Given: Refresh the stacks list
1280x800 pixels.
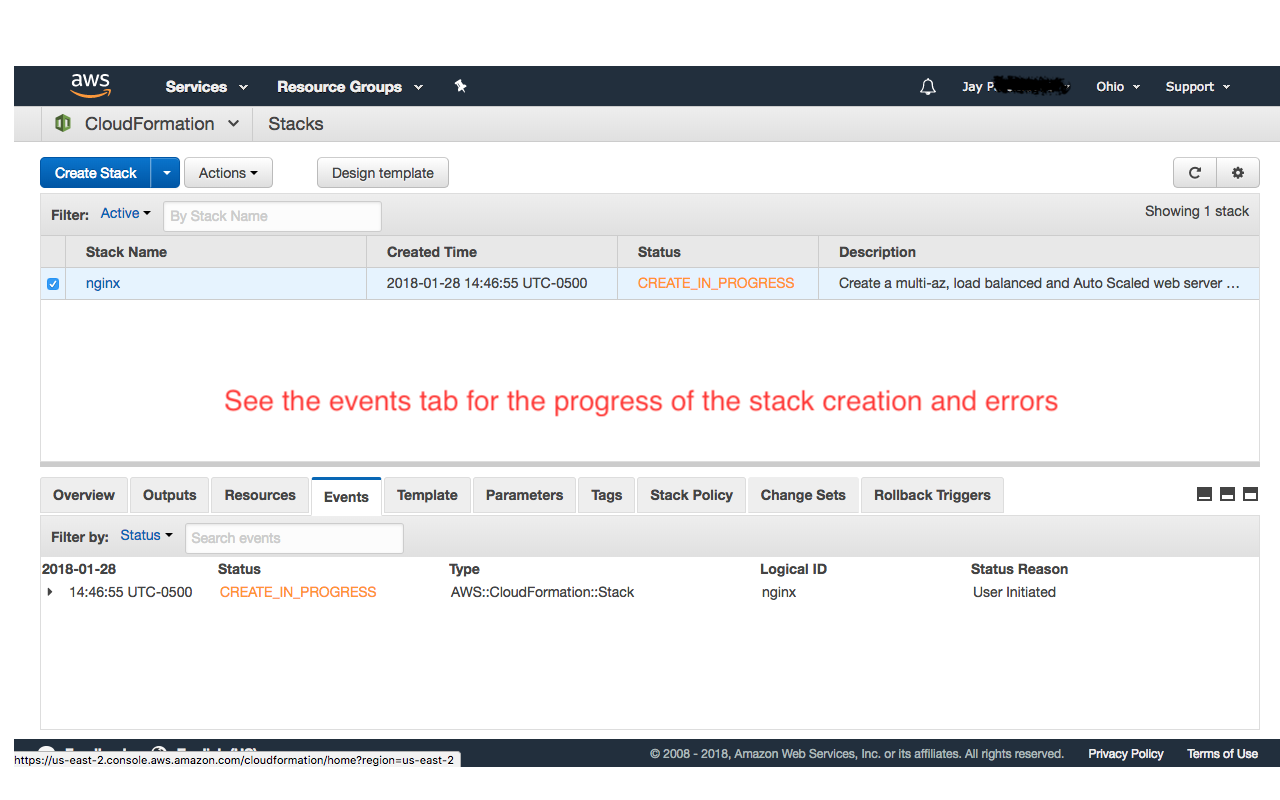Looking at the screenshot, I should coord(1194,173).
